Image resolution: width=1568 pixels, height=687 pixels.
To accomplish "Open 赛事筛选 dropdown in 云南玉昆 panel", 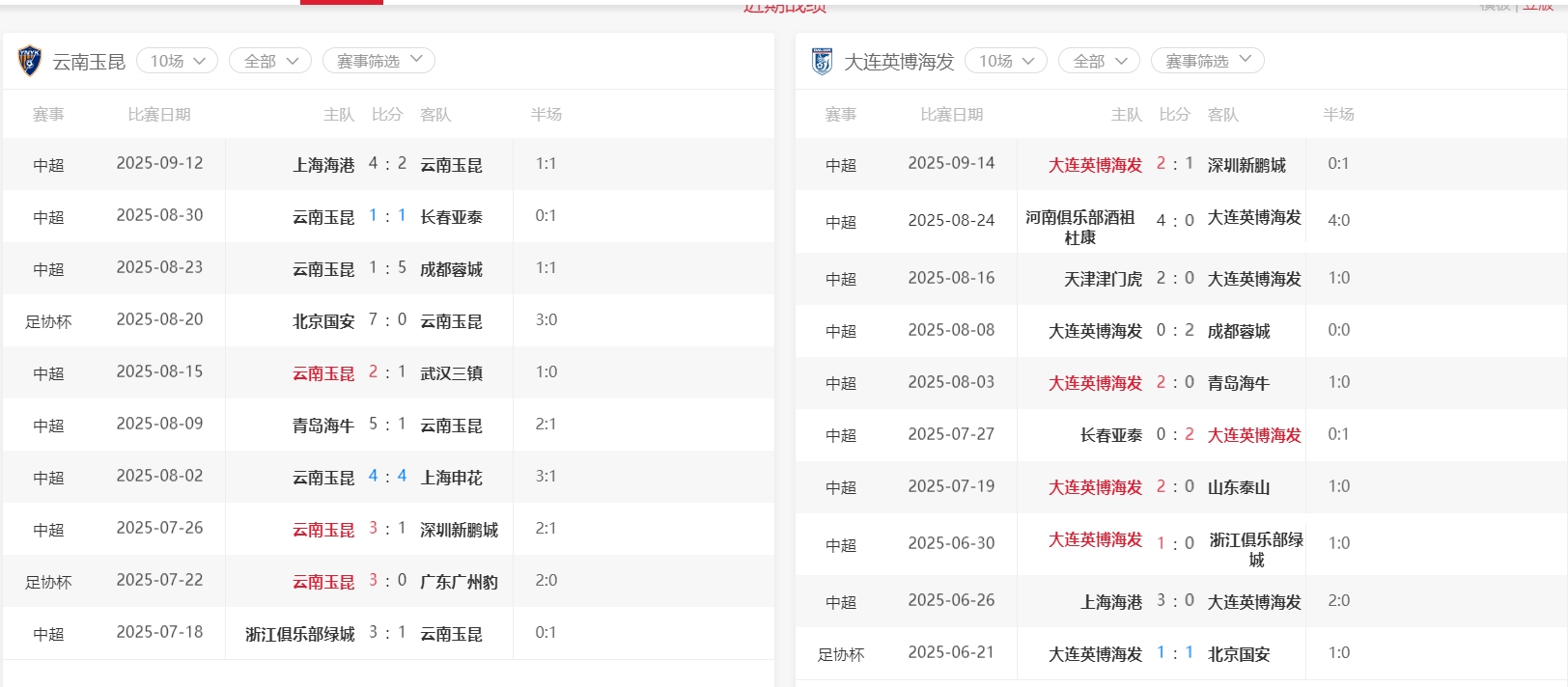I will click(x=378, y=61).
